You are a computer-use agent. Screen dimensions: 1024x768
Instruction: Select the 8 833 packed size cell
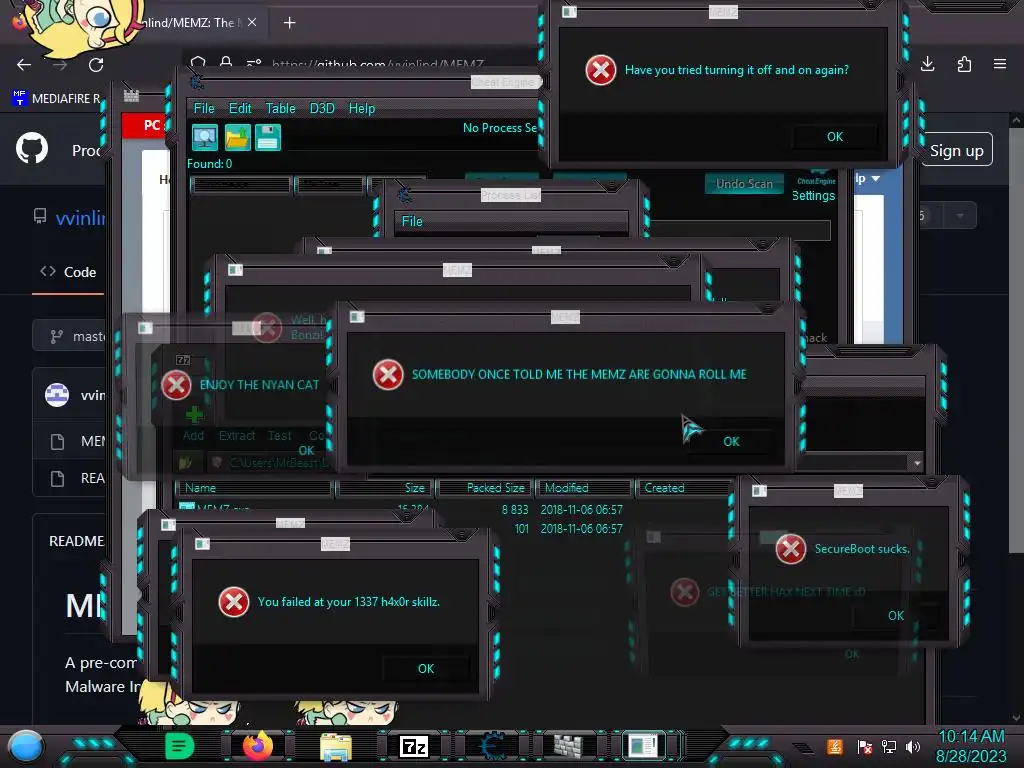point(515,509)
